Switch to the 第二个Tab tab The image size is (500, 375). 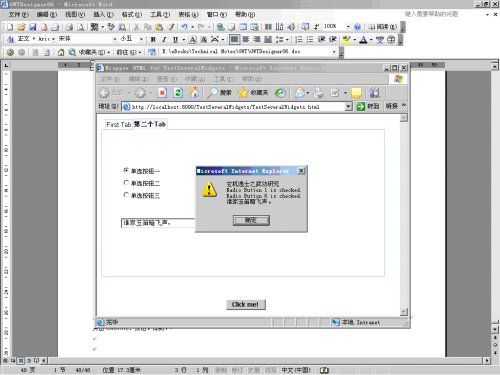click(x=150, y=124)
